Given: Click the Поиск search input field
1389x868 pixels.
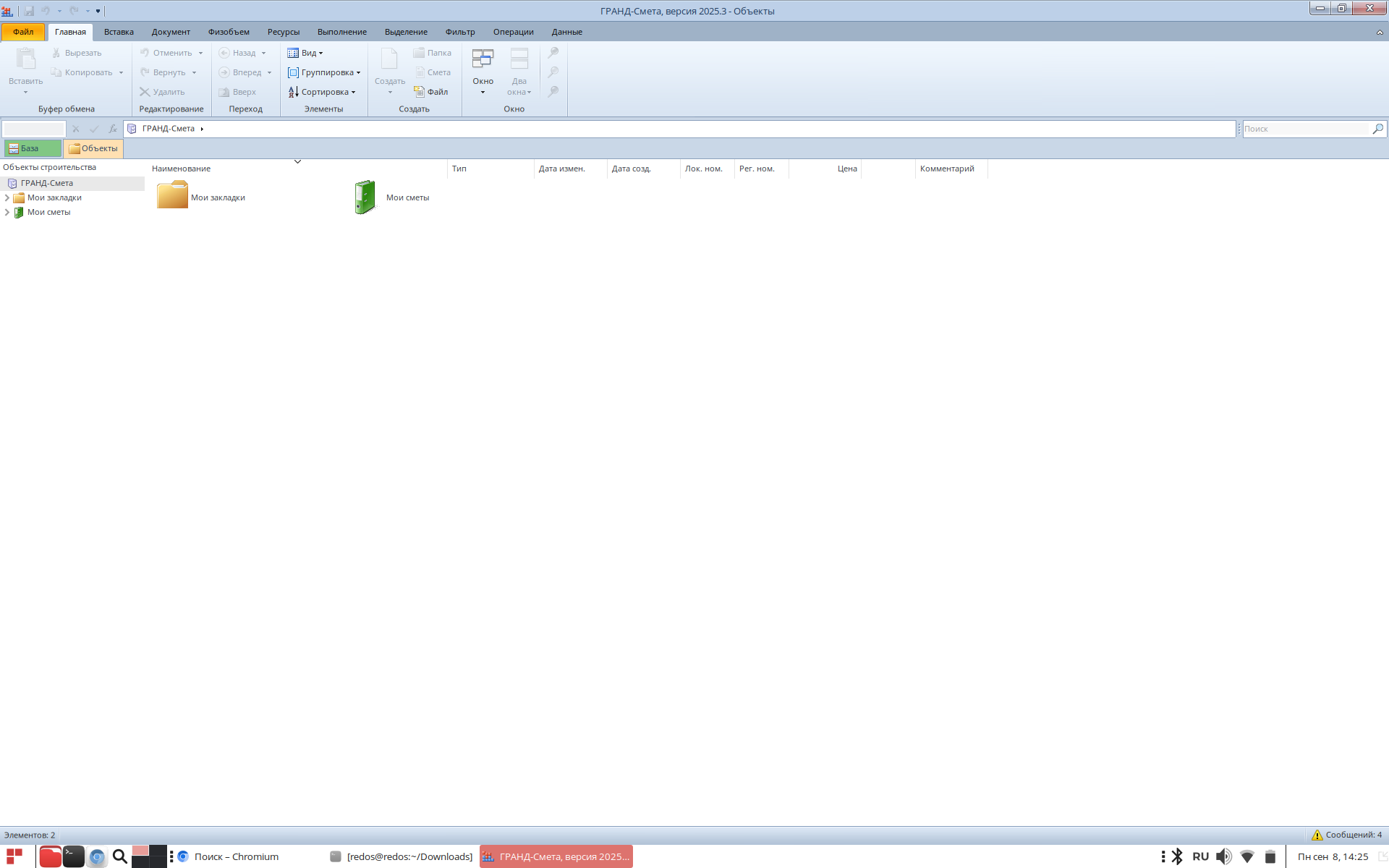Looking at the screenshot, I should 1305,129.
